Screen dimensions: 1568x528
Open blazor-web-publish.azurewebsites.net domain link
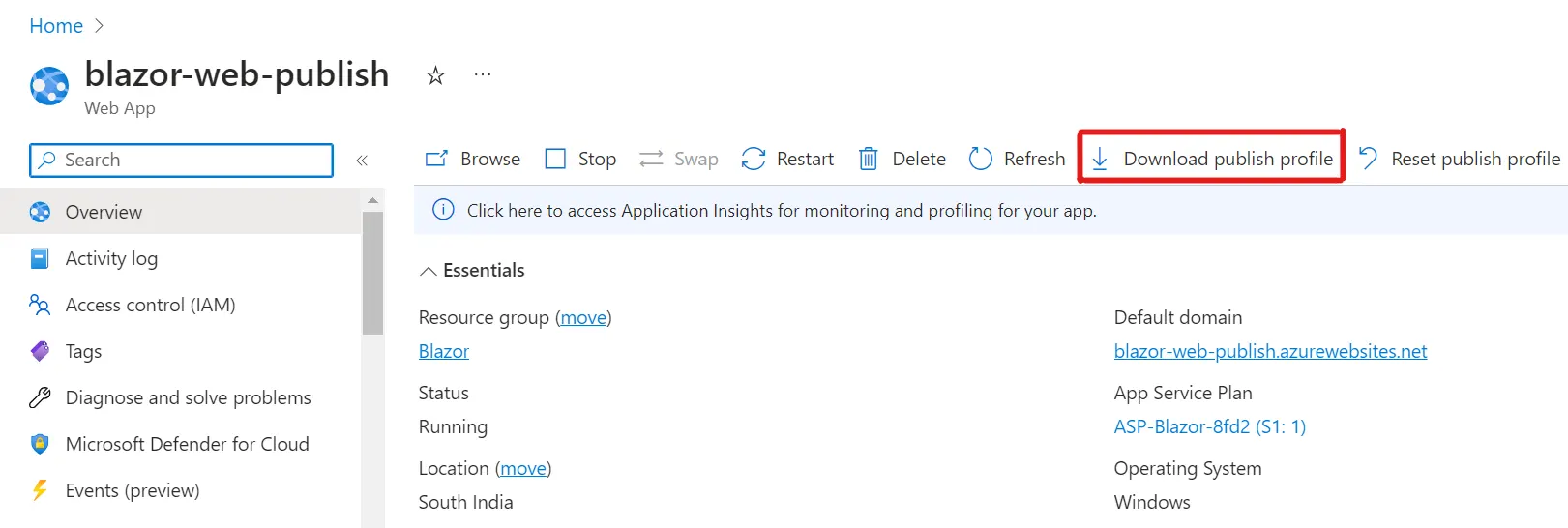1270,351
